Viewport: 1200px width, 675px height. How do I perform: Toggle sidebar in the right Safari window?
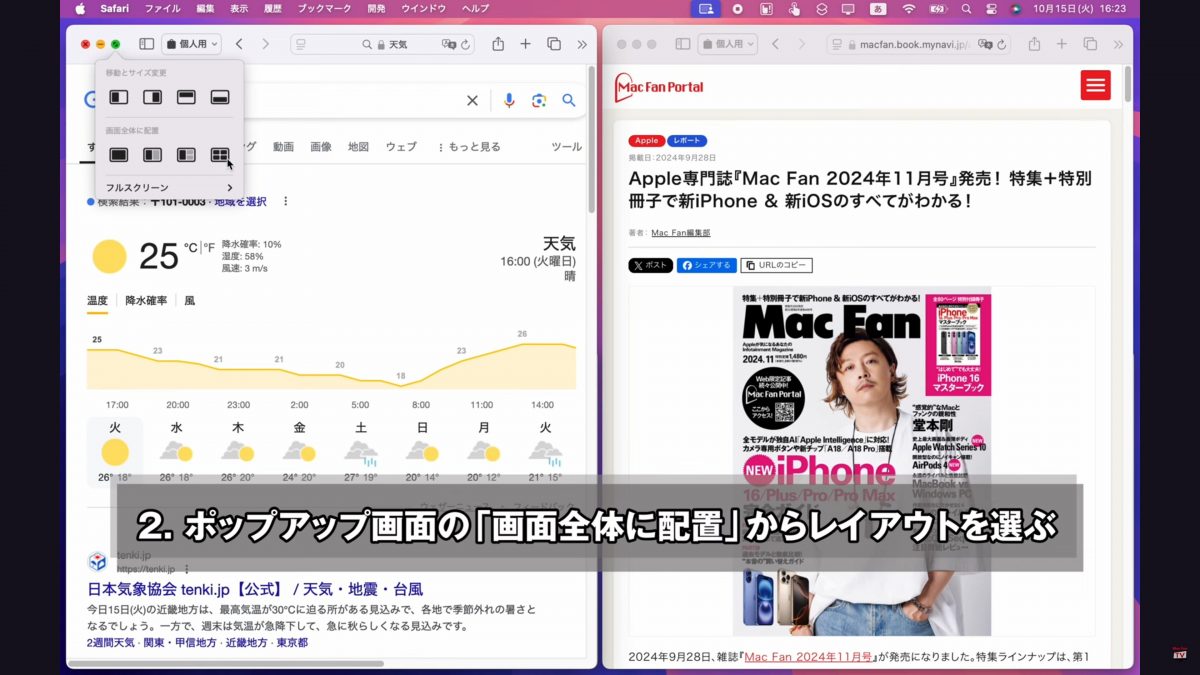(683, 44)
